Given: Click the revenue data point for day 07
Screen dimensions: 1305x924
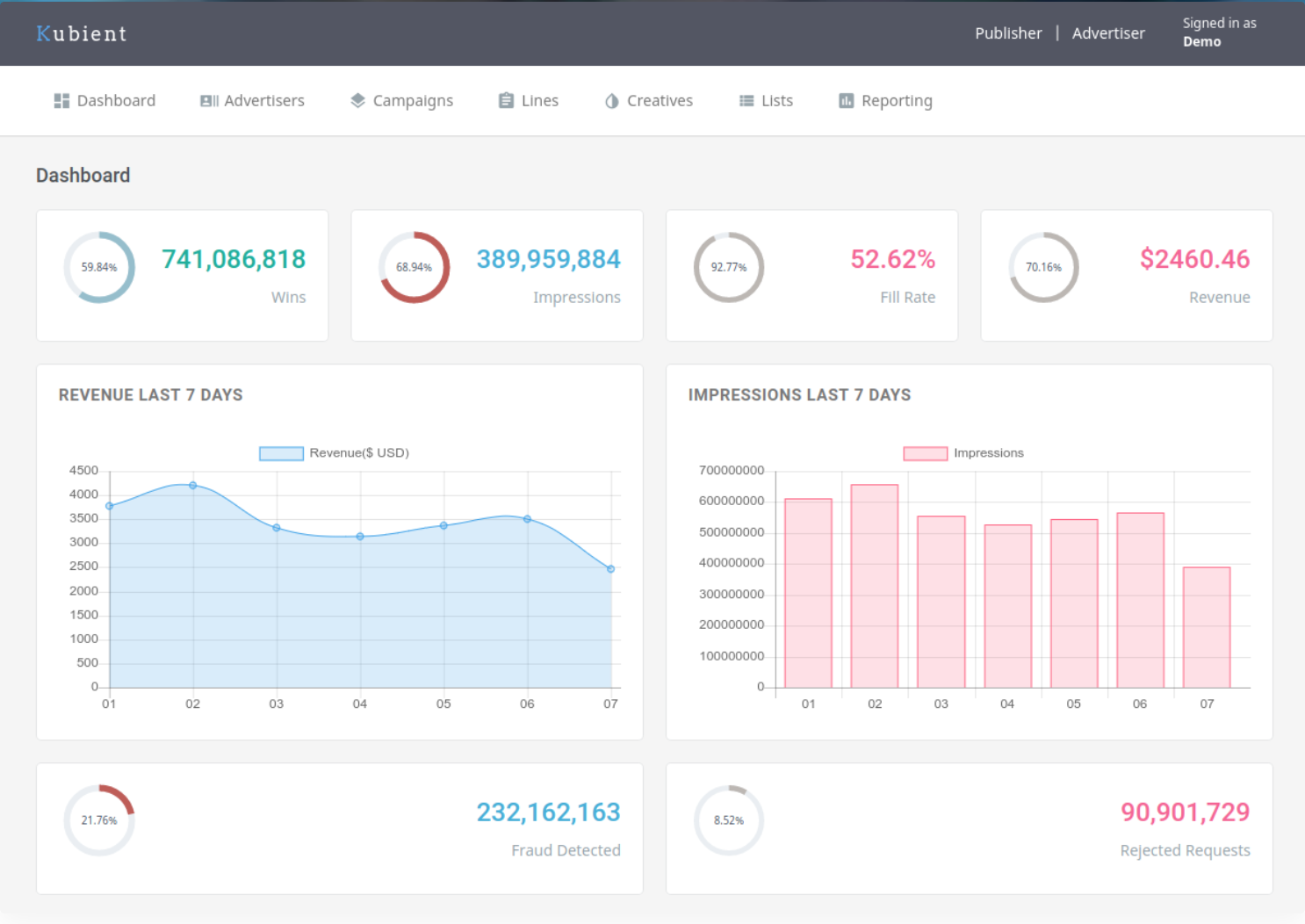Looking at the screenshot, I should [610, 569].
